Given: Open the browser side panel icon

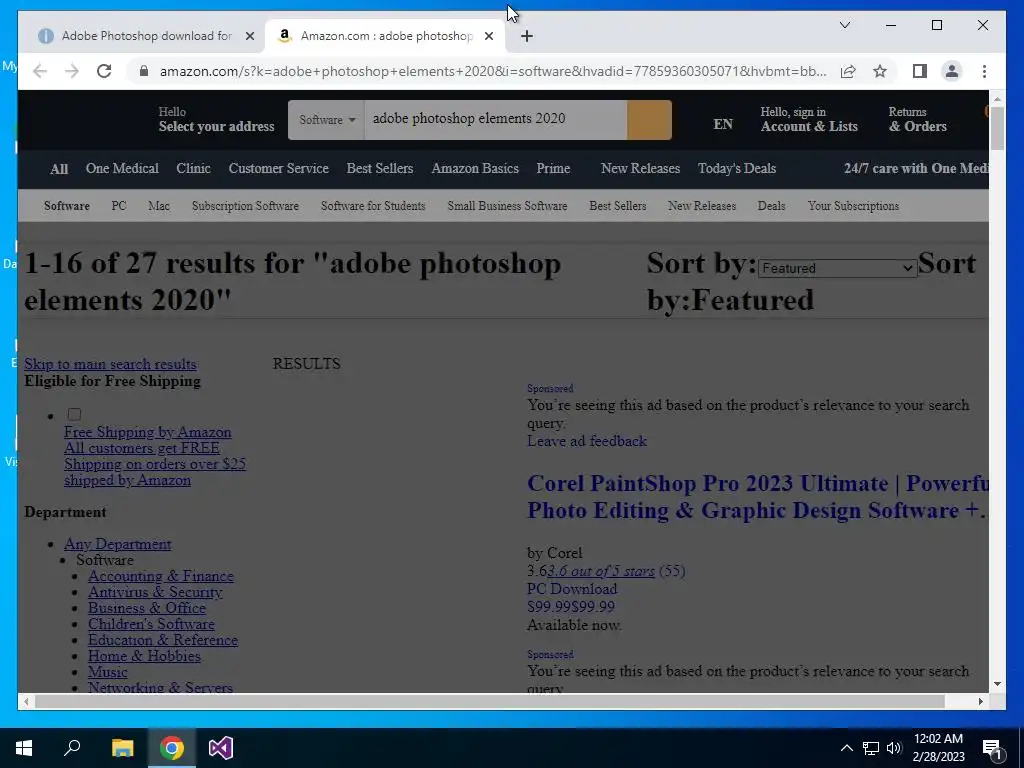Looking at the screenshot, I should [920, 71].
